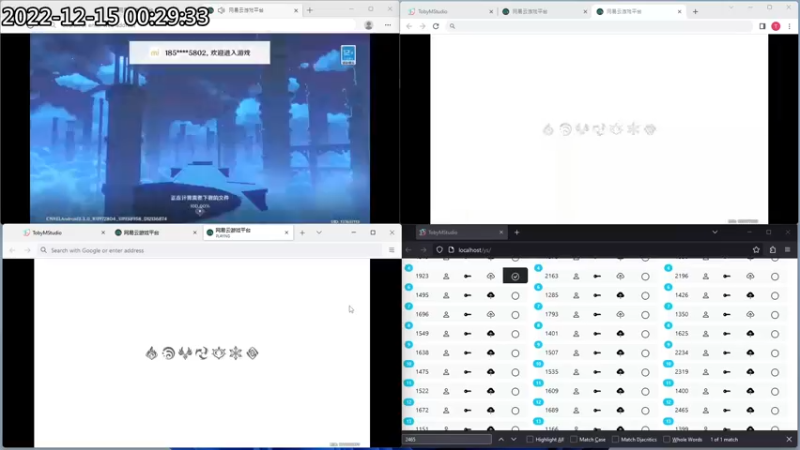Screen dimensions: 800x450
Task: Click game overlay icon in top-left game view
Action: [x=348, y=55]
